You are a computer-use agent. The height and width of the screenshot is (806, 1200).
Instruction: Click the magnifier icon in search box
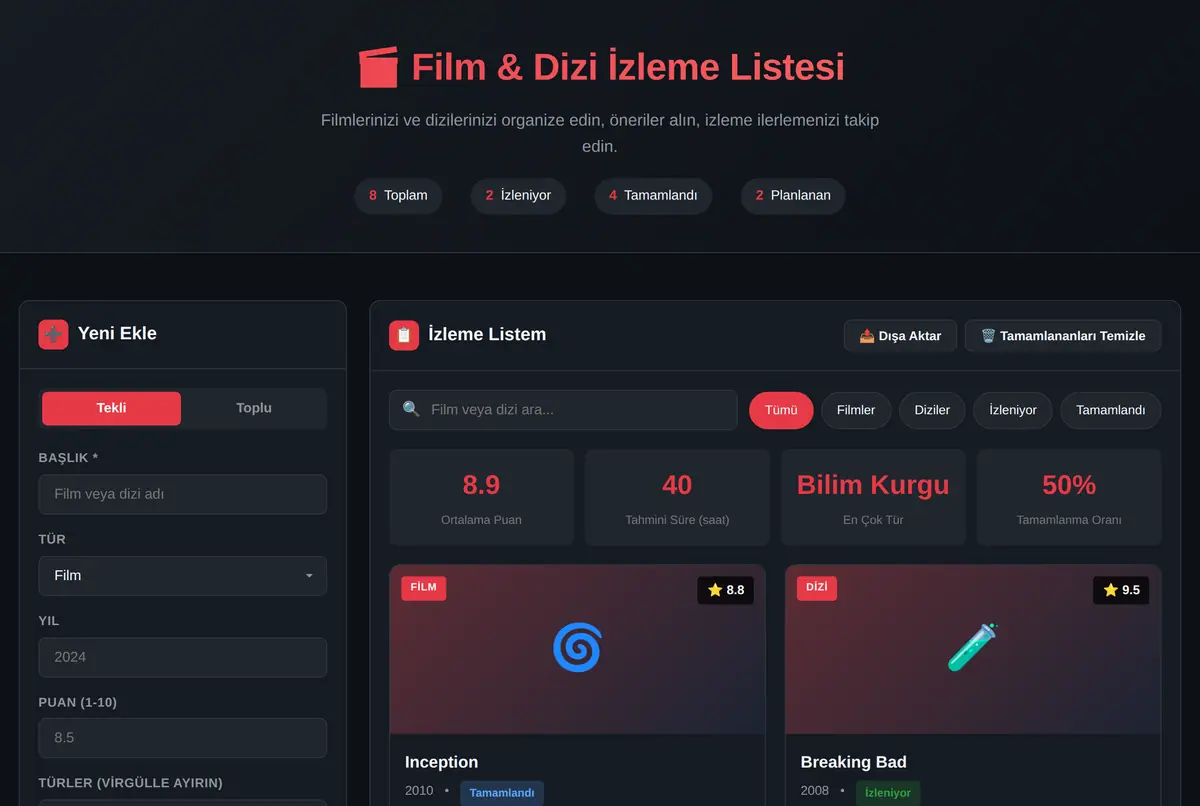[410, 409]
